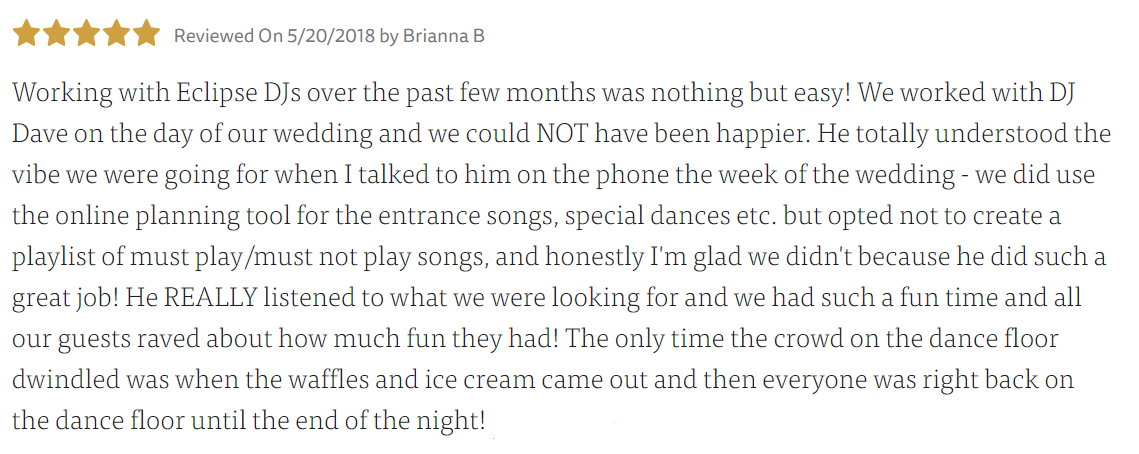Click the fourth gold rating star

coord(117,33)
